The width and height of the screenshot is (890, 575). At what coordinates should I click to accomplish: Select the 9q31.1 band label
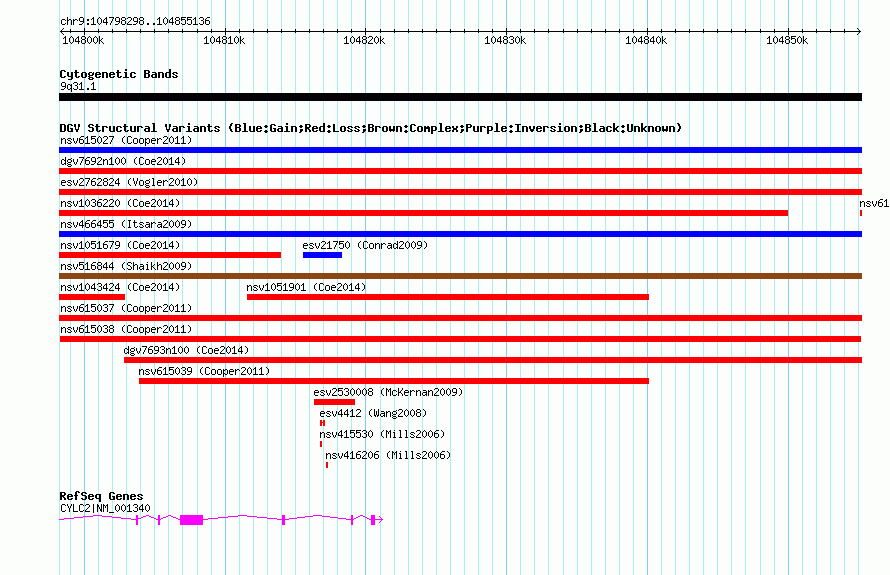tap(78, 86)
